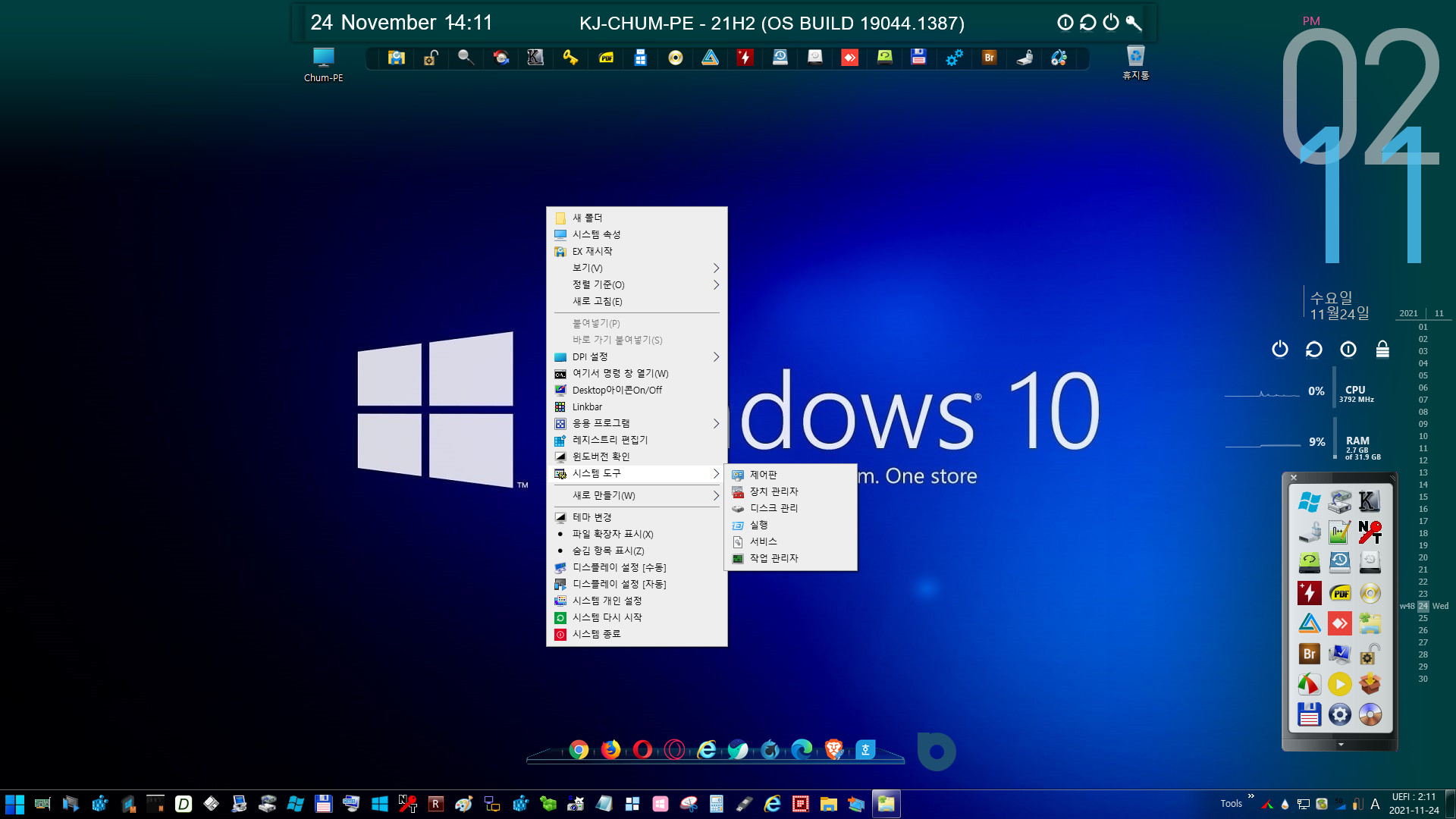Screen dimensions: 1456x819
Task: Open 장치 관리자 from submenu
Action: click(792, 491)
